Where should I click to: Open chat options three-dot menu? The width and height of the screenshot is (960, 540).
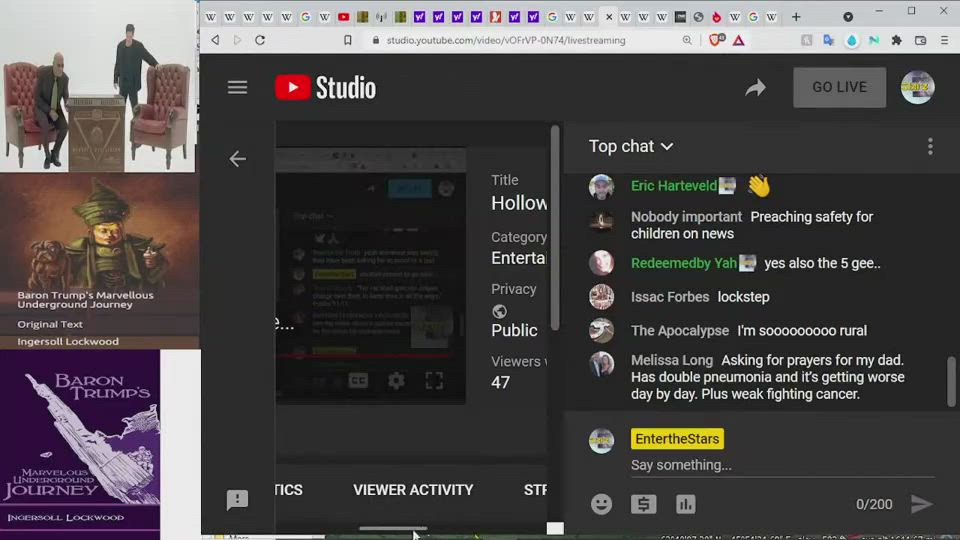(x=930, y=147)
